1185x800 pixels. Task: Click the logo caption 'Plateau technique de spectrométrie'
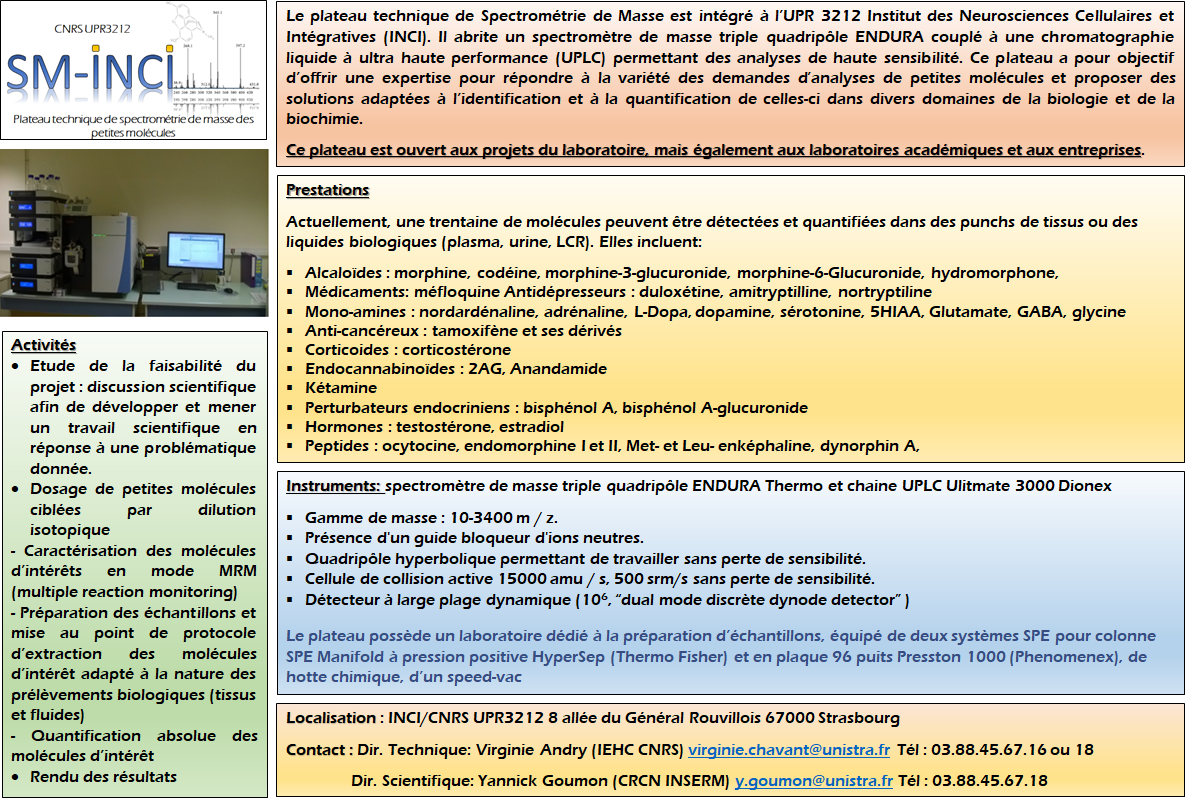click(134, 120)
